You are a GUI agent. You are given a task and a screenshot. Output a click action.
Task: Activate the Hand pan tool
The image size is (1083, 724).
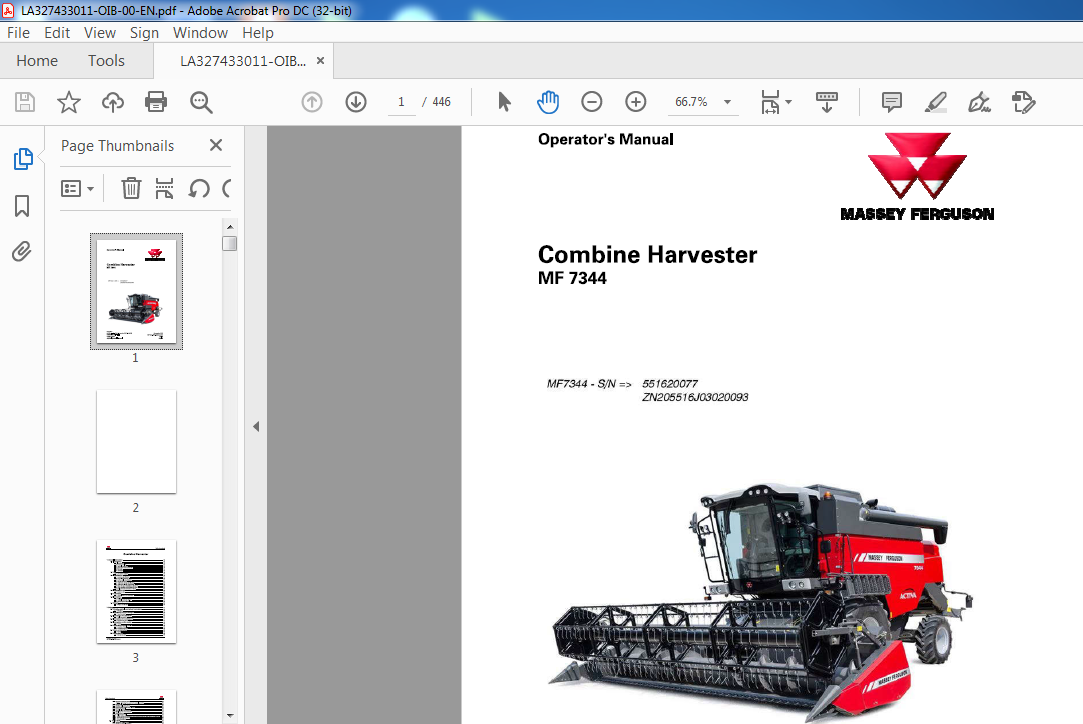point(548,102)
